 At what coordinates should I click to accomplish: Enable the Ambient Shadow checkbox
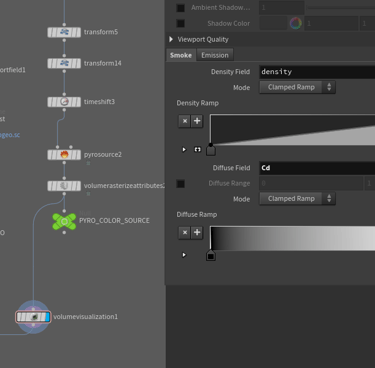[180, 8]
